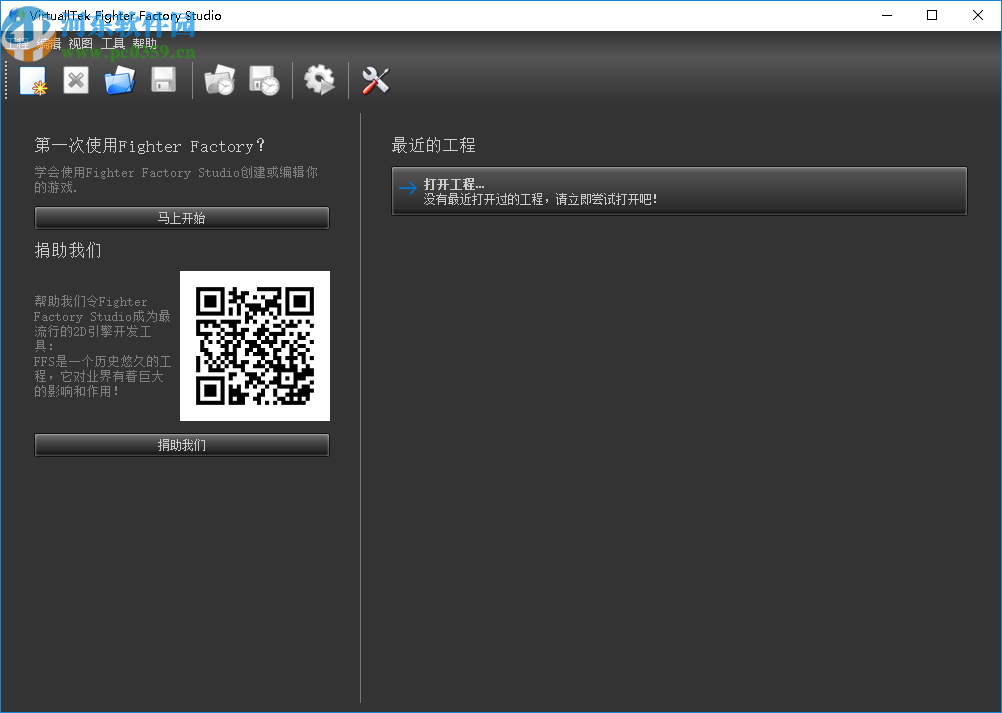This screenshot has height=713, width=1002.
Task: Maximize the Fighter Factory Studio window
Action: (932, 15)
